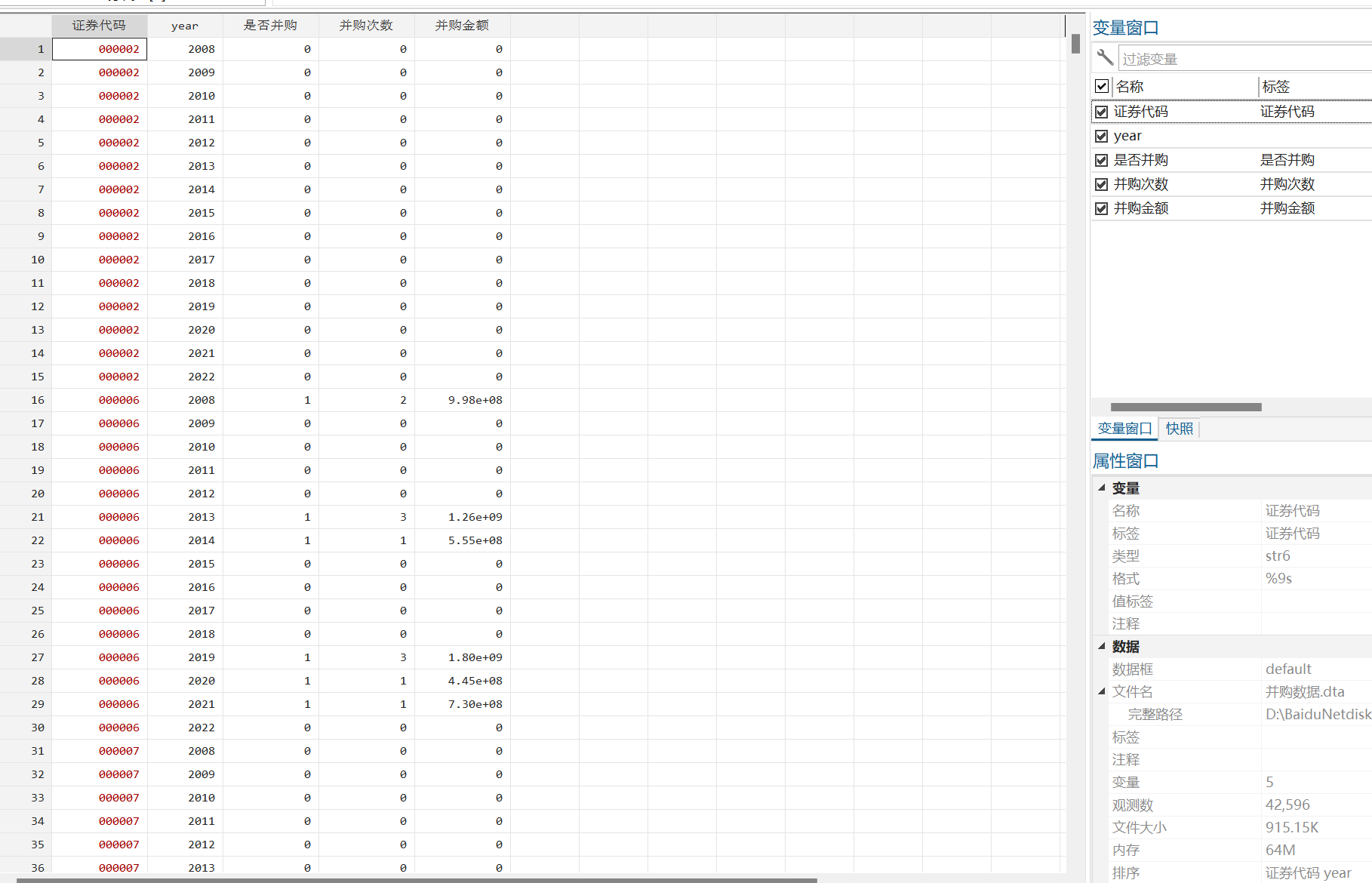Click the data grid vertical scrollbar thumb
Viewport: 1372px width, 883px height.
click(x=1075, y=45)
